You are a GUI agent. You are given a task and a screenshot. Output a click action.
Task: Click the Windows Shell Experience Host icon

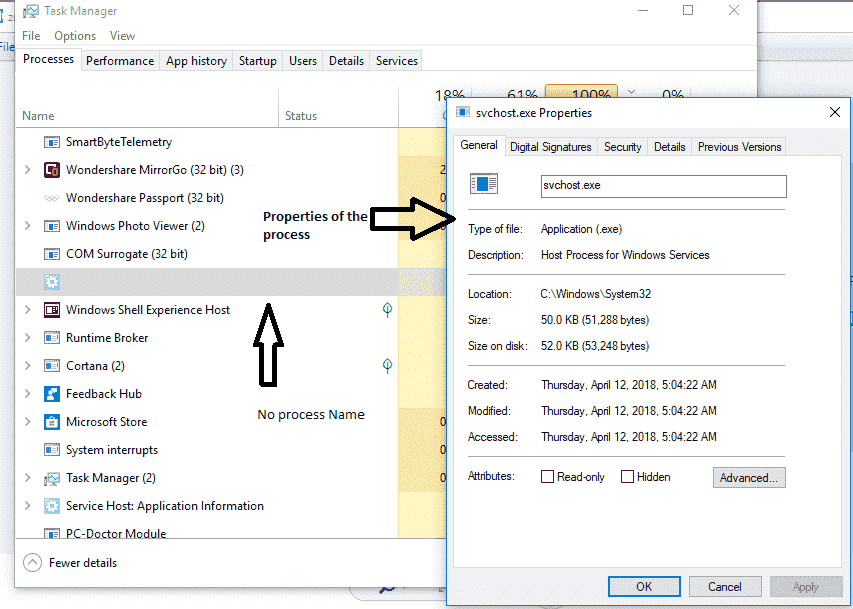point(52,310)
